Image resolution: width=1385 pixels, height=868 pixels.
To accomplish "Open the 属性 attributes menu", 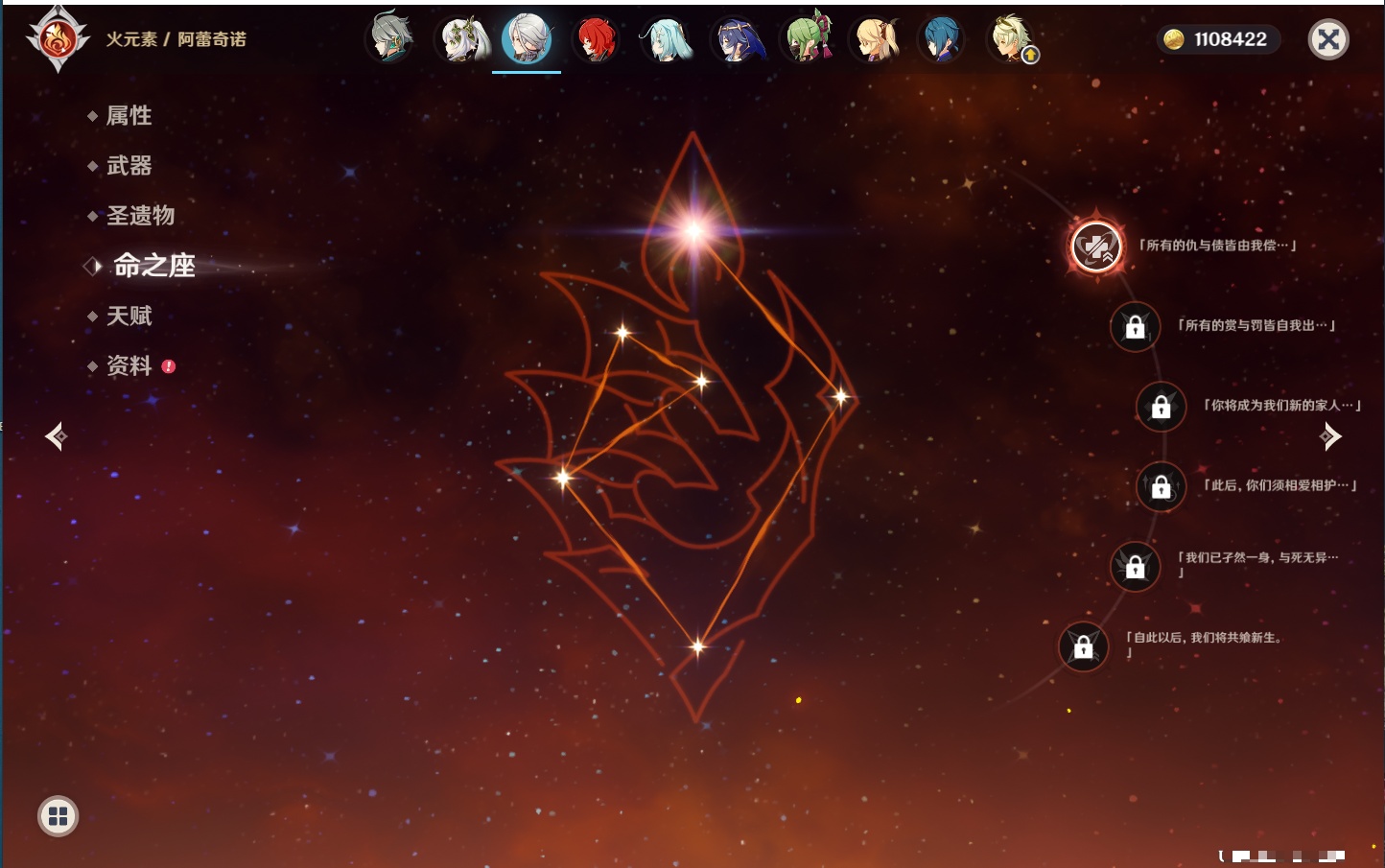I will point(129,116).
